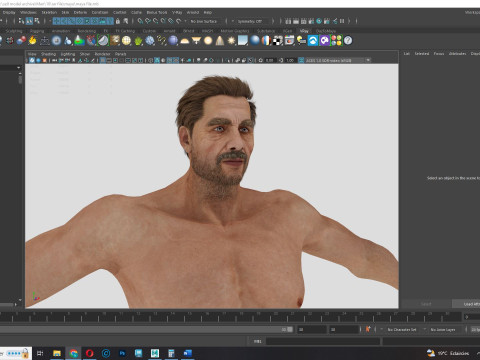480x360 pixels.
Task: Click the frame buffer window shelf icon
Action: (x=289, y=41)
